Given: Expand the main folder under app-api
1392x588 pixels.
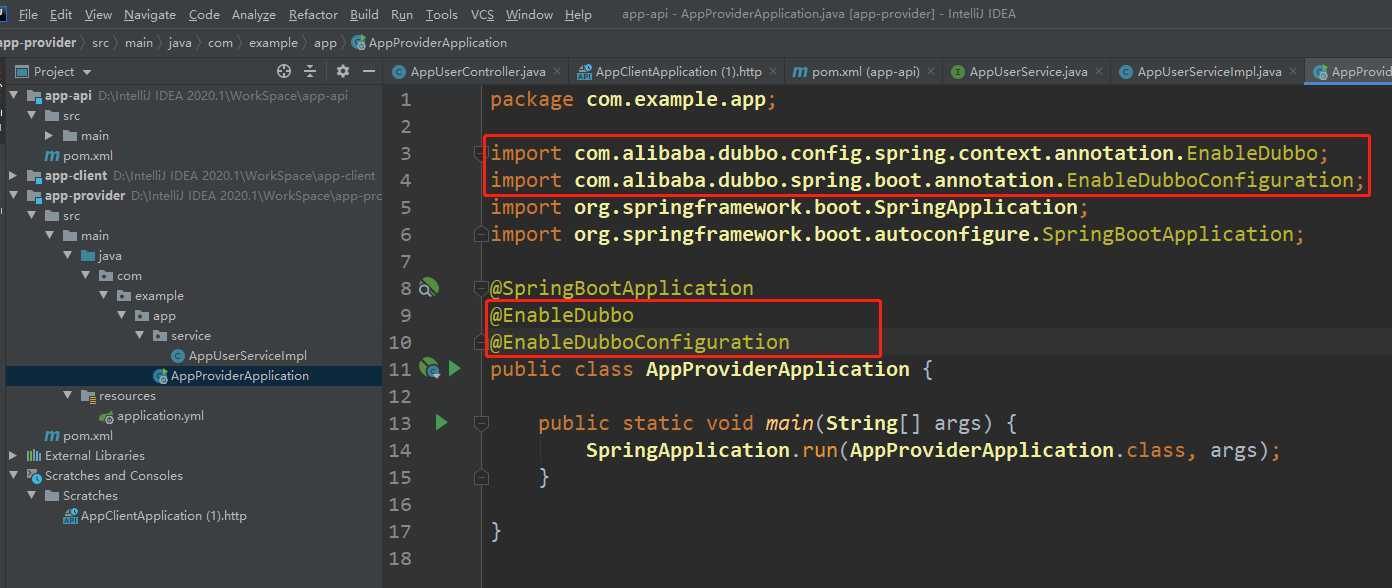Looking at the screenshot, I should pos(49,135).
